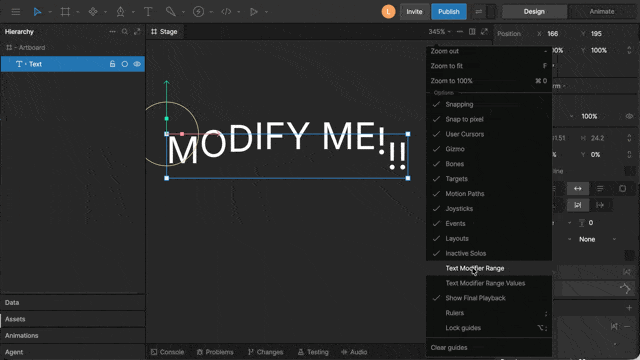Viewport: 640px width, 360px height.
Task: Open Select tool dropdown arrow
Action: click(x=50, y=12)
